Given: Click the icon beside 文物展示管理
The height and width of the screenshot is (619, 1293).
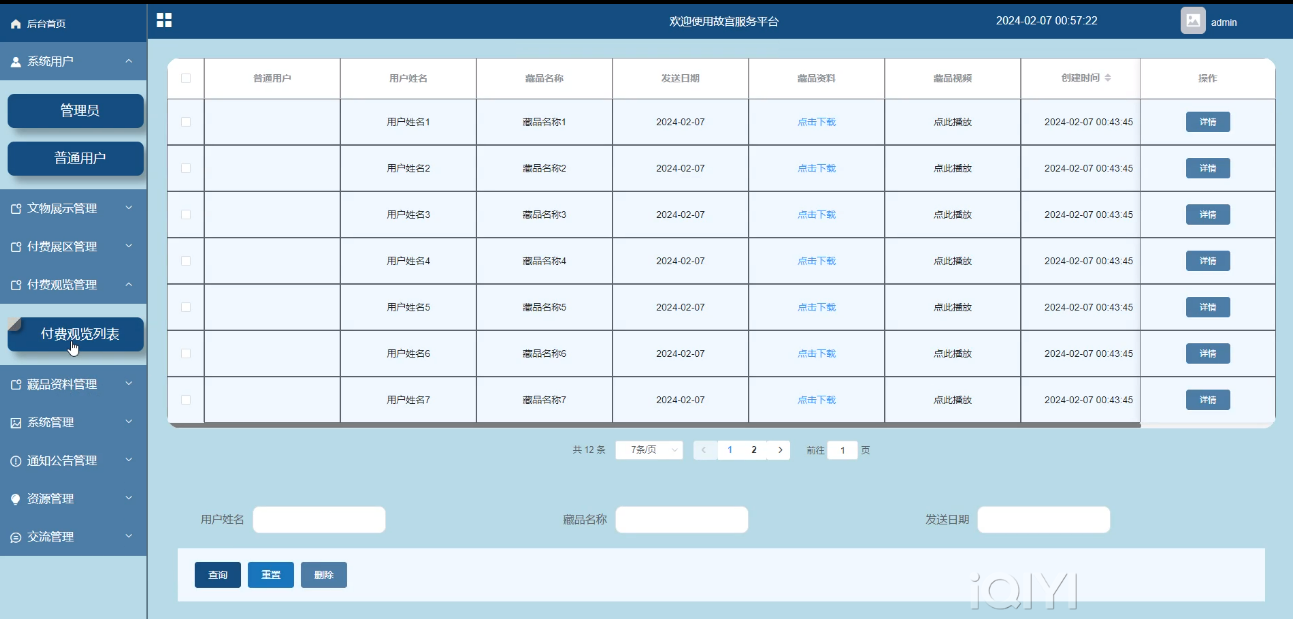Looking at the screenshot, I should tap(15, 209).
